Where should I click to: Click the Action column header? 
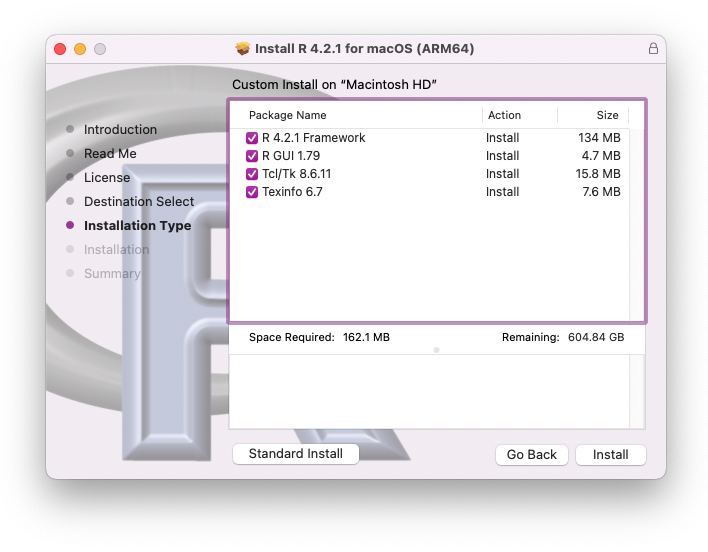(504, 115)
